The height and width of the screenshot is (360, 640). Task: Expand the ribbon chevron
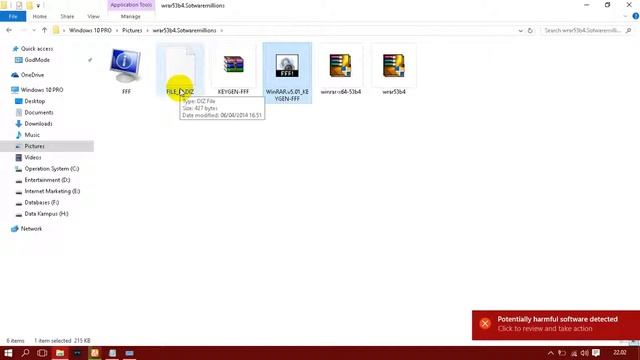pyautogui.click(x=625, y=16)
